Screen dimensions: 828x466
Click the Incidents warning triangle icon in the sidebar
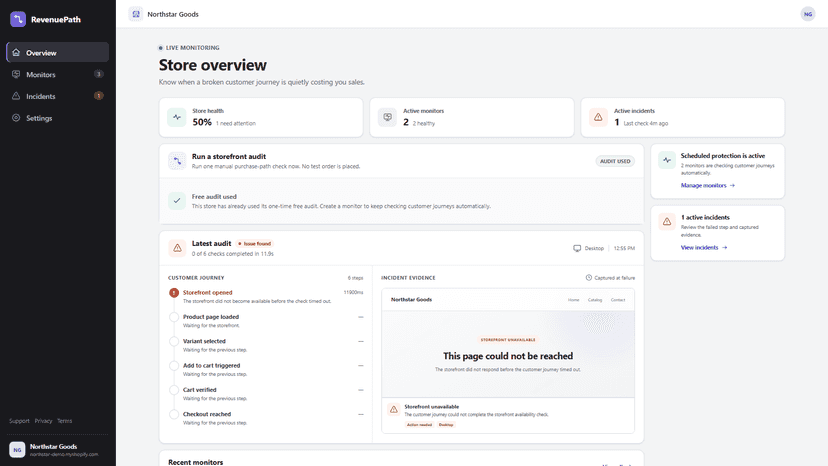point(16,96)
